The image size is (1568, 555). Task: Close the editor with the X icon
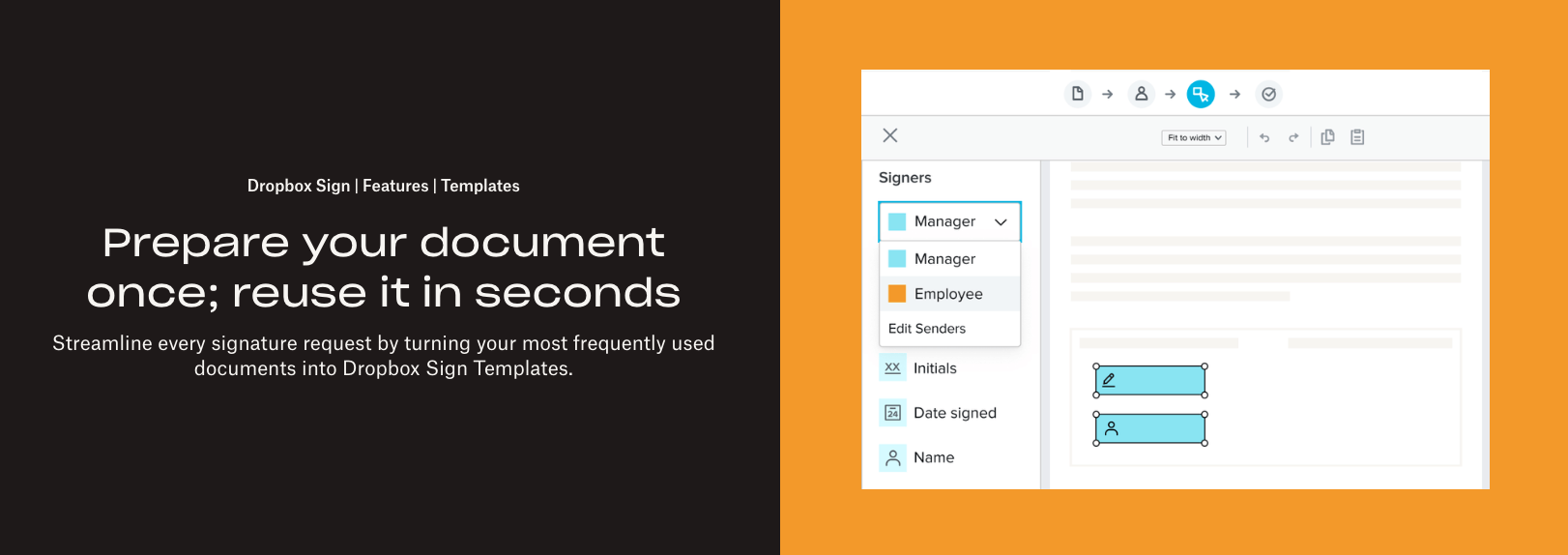[890, 135]
